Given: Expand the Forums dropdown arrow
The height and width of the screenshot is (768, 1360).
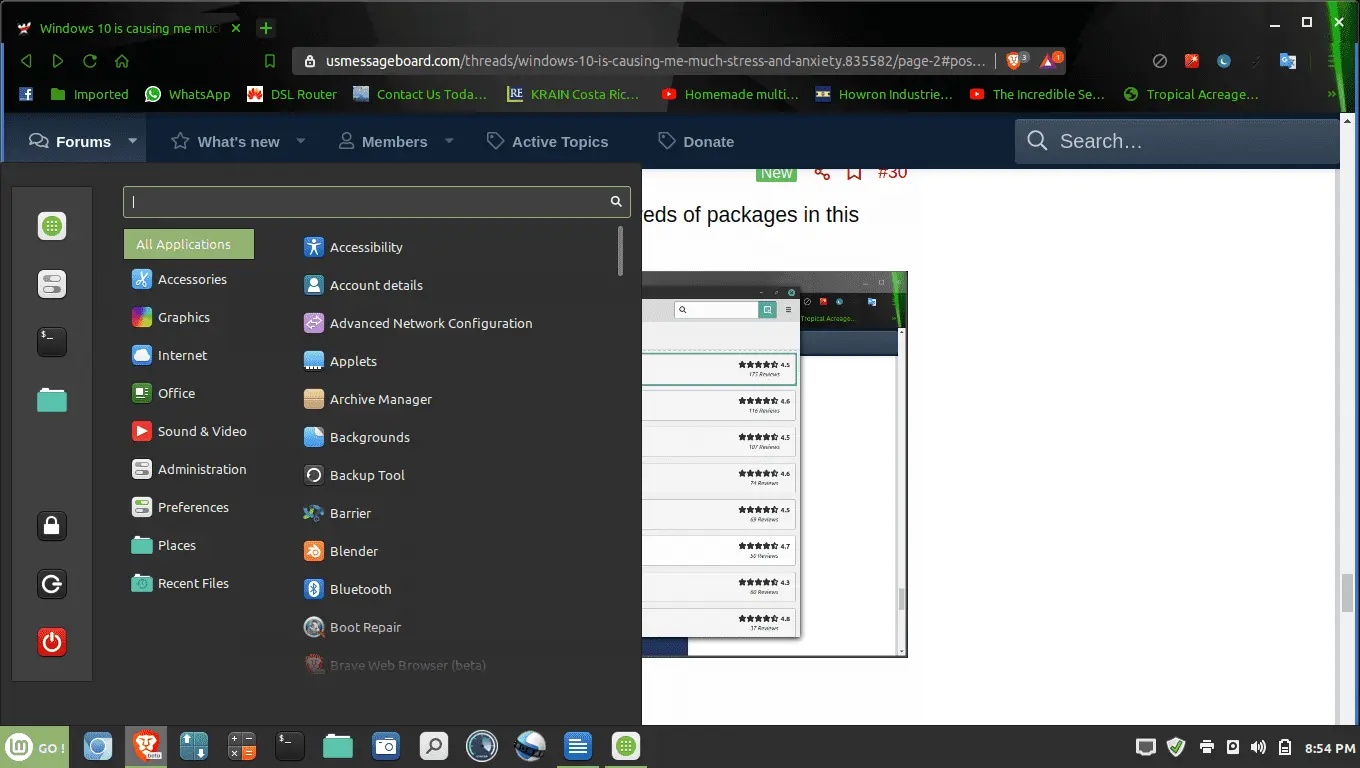Looking at the screenshot, I should pyautogui.click(x=132, y=141).
